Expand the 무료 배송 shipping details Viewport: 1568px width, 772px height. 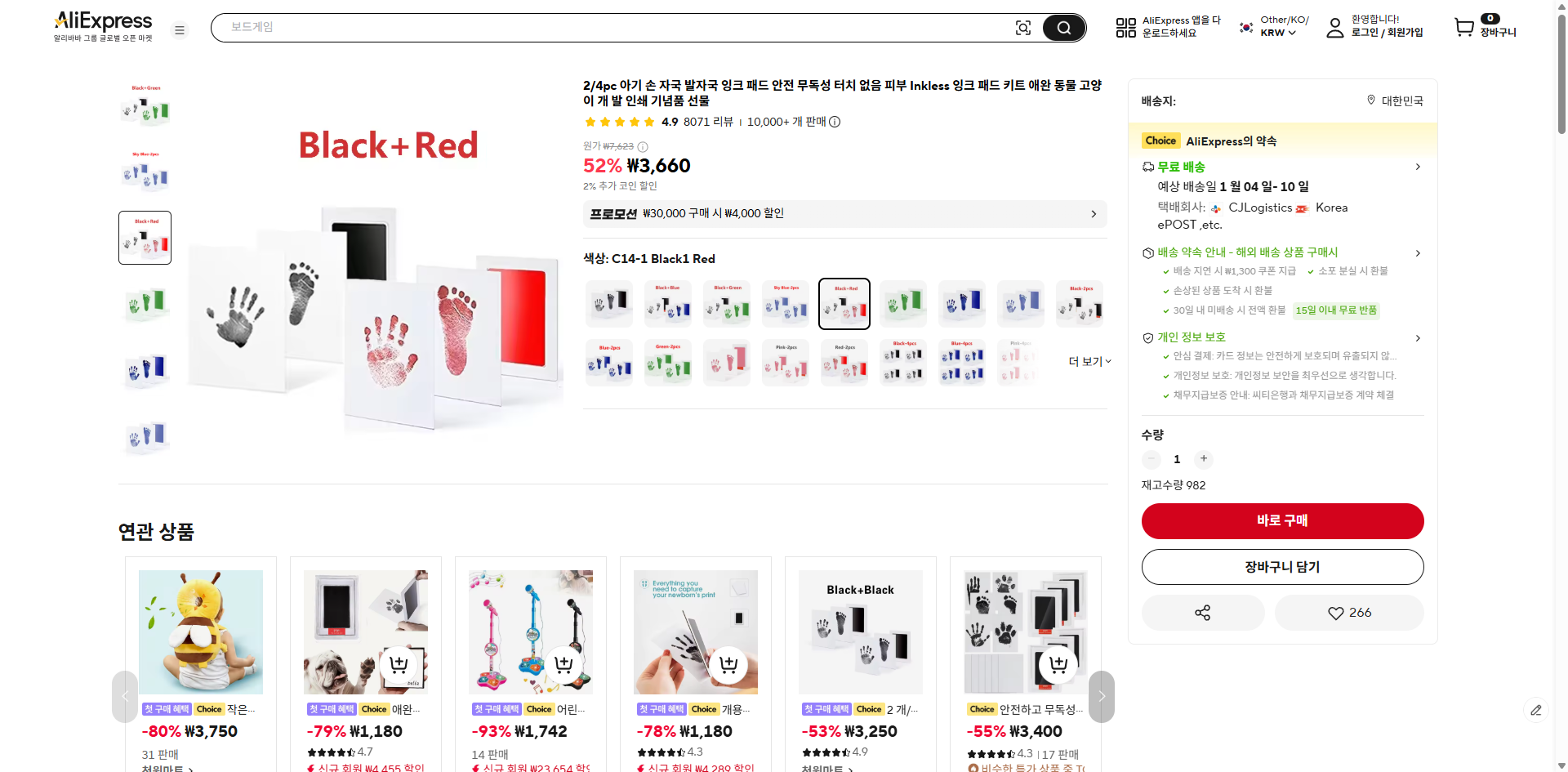[x=1417, y=167]
